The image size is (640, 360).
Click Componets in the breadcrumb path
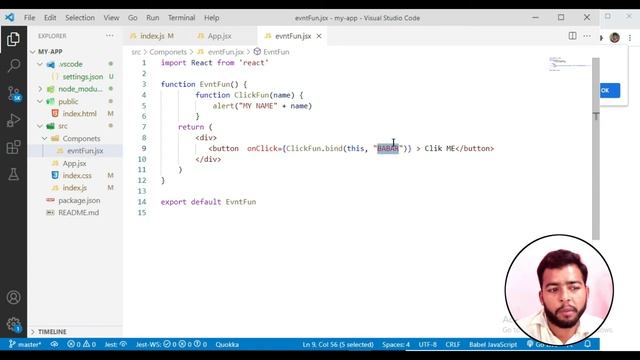(x=168, y=52)
